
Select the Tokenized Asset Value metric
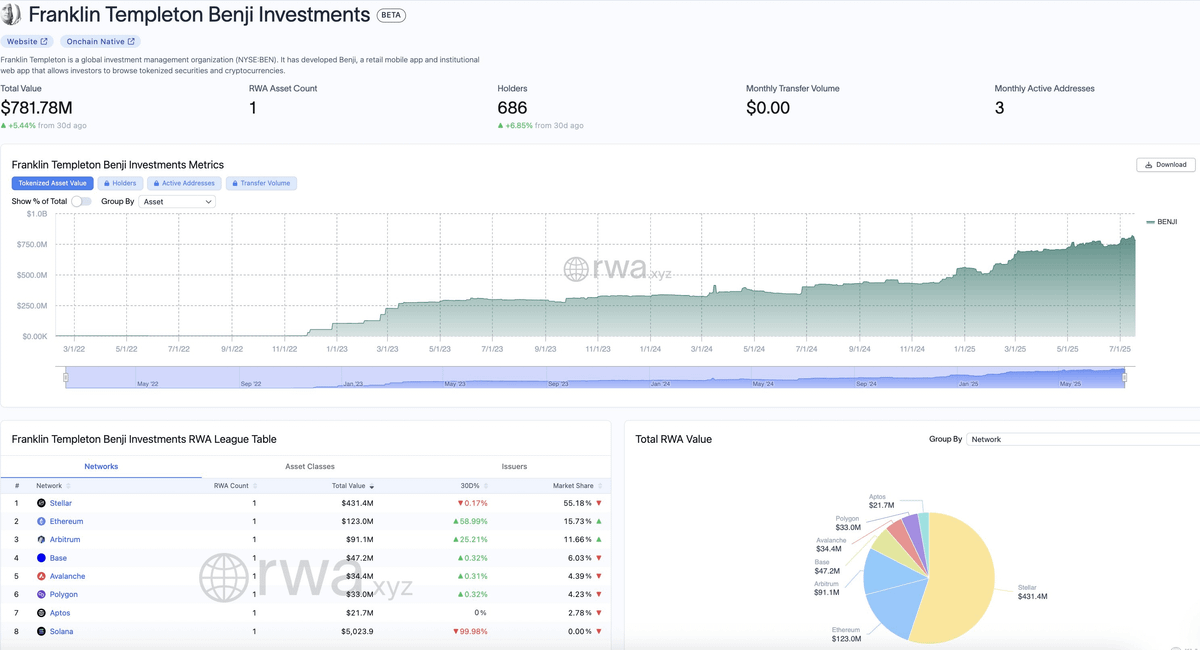[x=53, y=183]
